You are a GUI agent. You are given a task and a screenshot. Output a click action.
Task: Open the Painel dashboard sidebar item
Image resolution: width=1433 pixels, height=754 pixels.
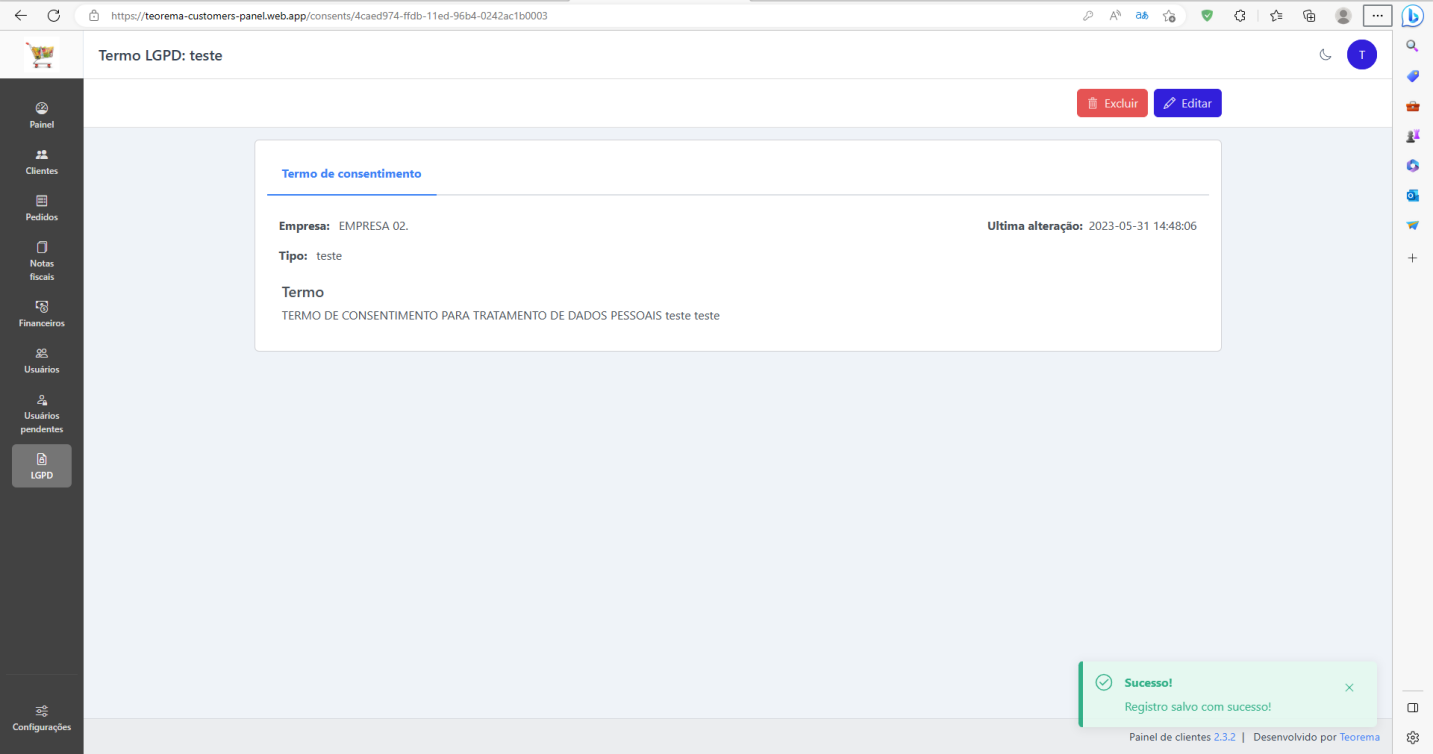tap(41, 116)
